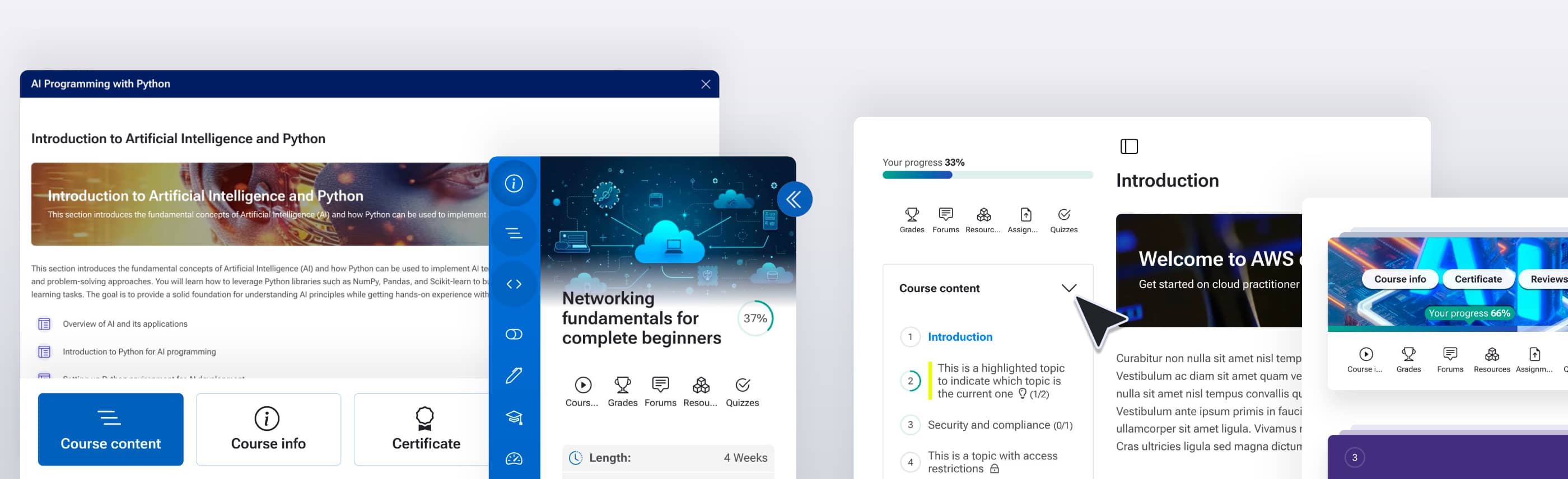Open Resou... in the Networking fundamentals card
1568x479 pixels.
tap(701, 392)
